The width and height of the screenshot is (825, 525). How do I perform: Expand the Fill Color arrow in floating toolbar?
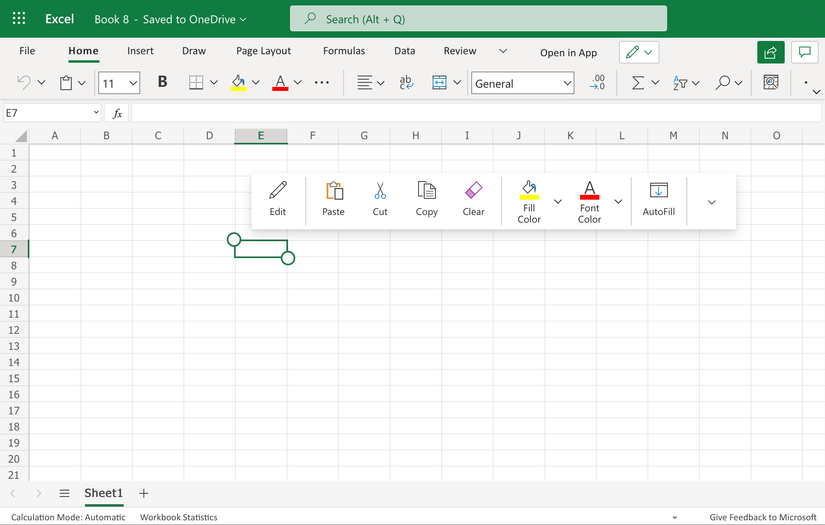(558, 202)
